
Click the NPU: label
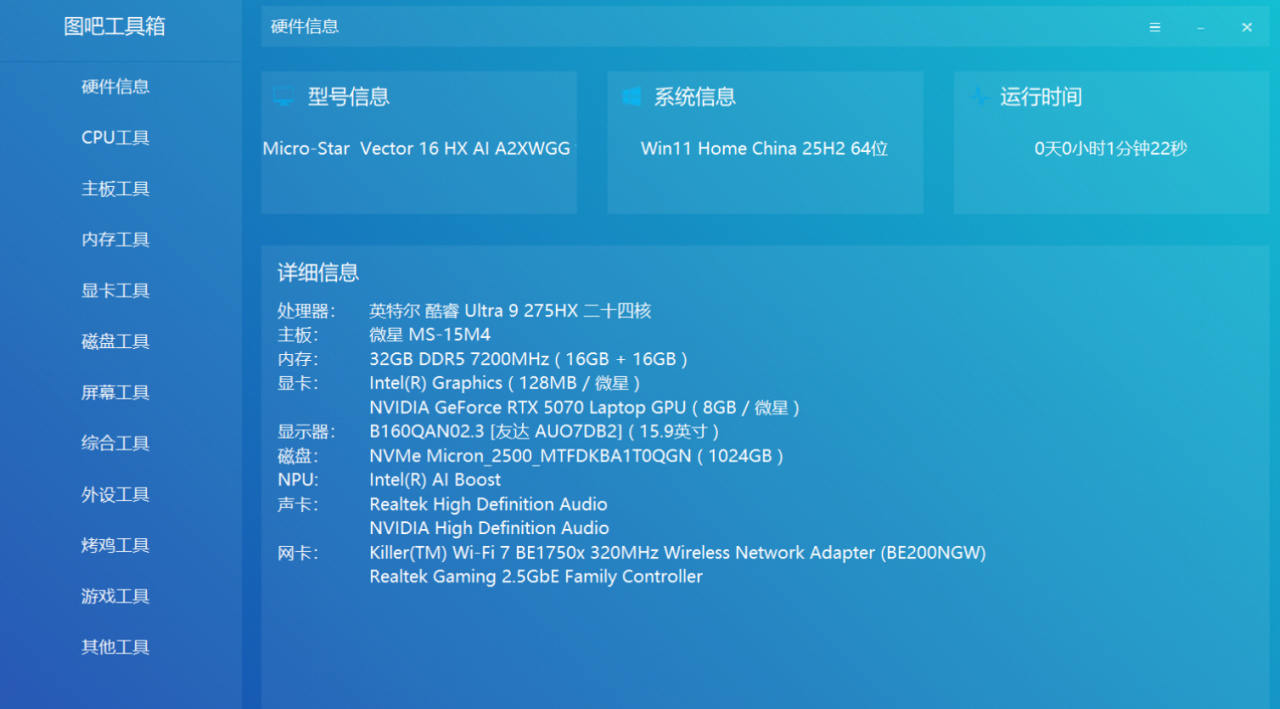tap(298, 480)
